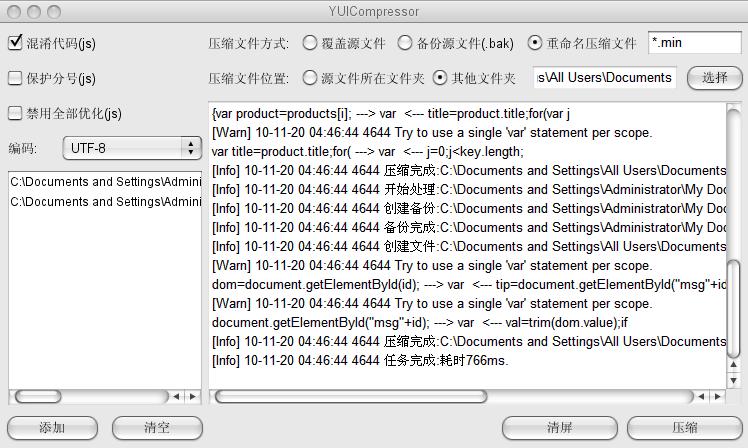The image size is (748, 448).
Task: Click the 清屏 button to clear log
Action: pyautogui.click(x=560, y=427)
